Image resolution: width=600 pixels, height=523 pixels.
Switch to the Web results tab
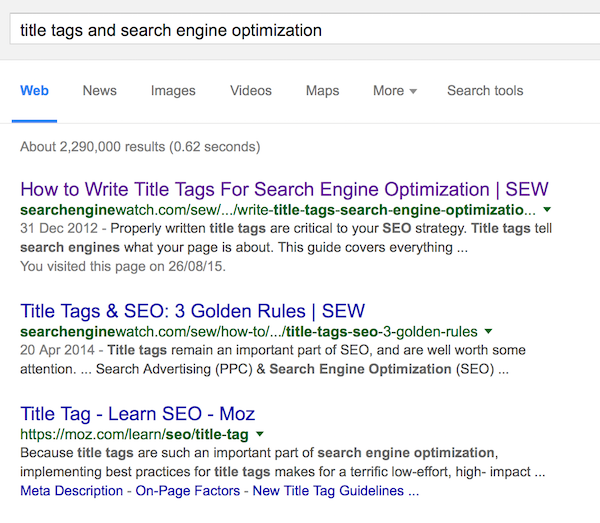[34, 91]
